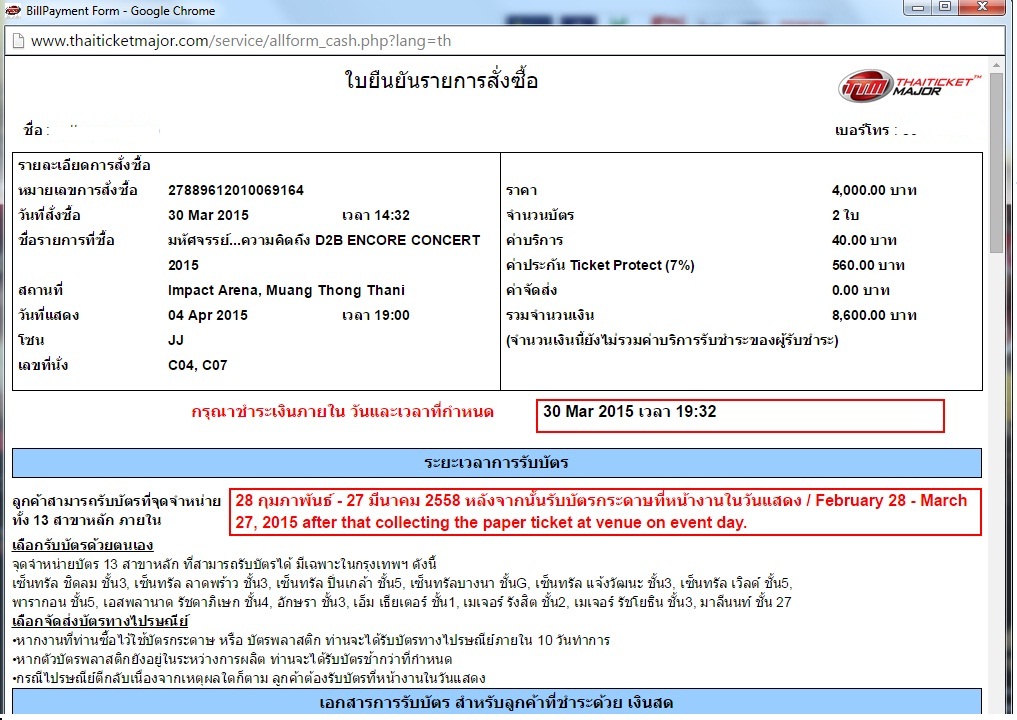Click the ticket count 2 ใบ
The image size is (1017, 720).
(845, 215)
